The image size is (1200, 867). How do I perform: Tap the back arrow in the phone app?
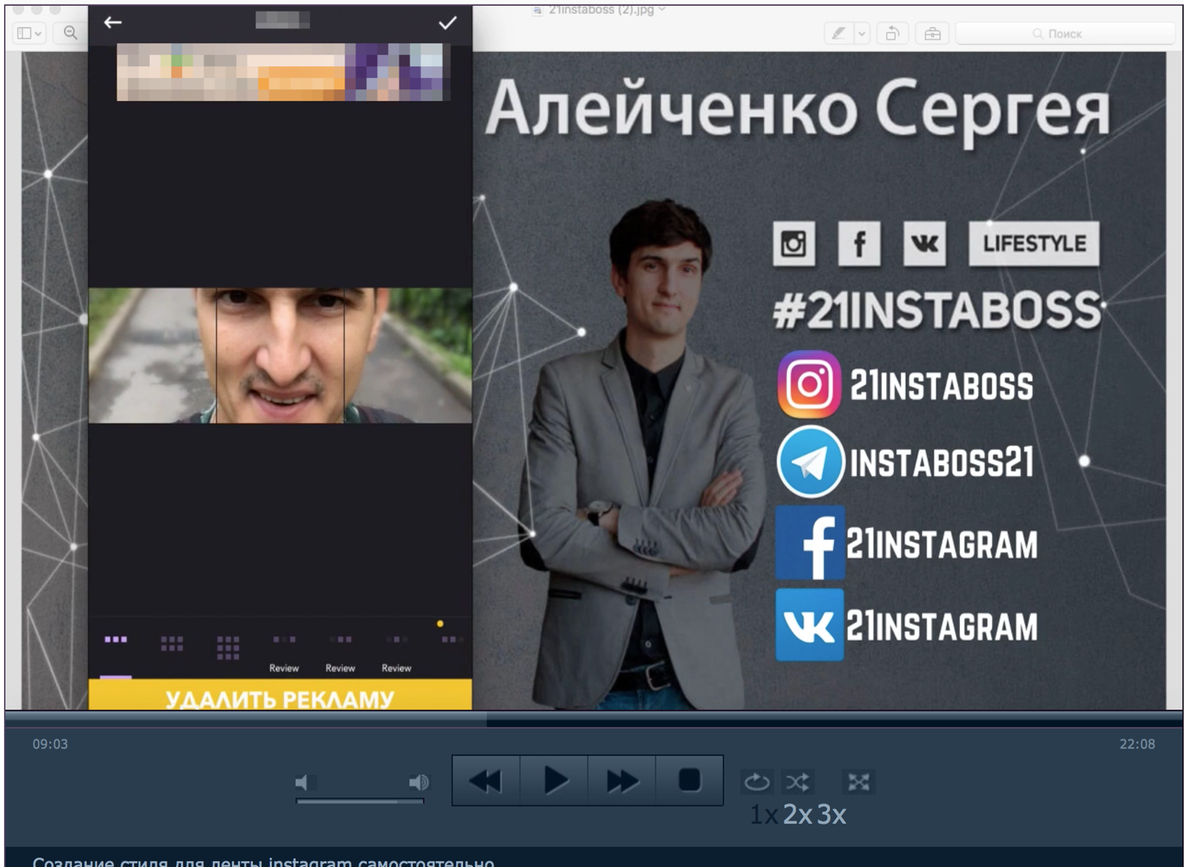113,22
